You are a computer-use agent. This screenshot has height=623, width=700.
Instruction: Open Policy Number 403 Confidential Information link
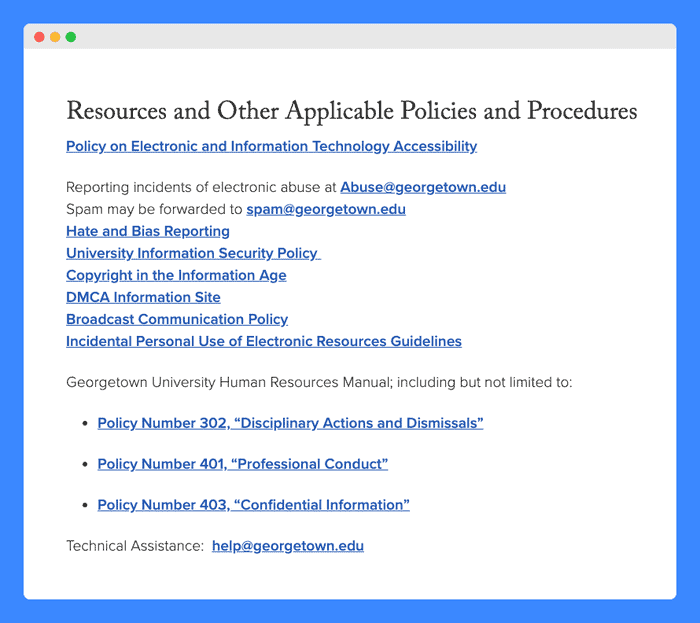click(x=254, y=505)
